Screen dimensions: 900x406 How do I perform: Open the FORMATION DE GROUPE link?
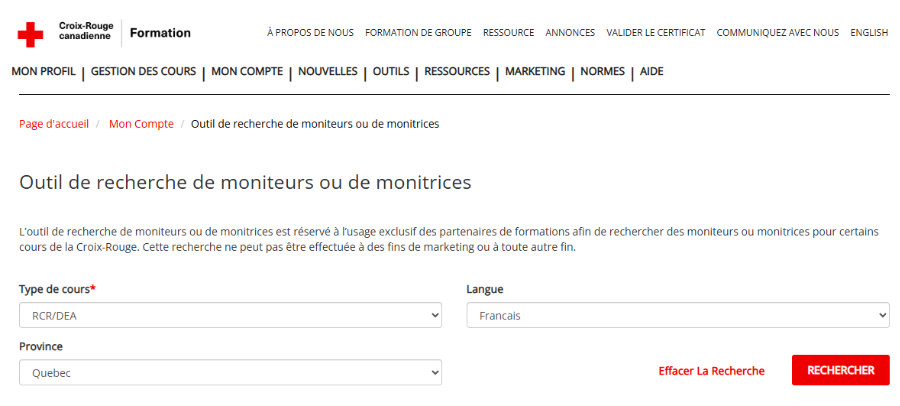pyautogui.click(x=418, y=33)
